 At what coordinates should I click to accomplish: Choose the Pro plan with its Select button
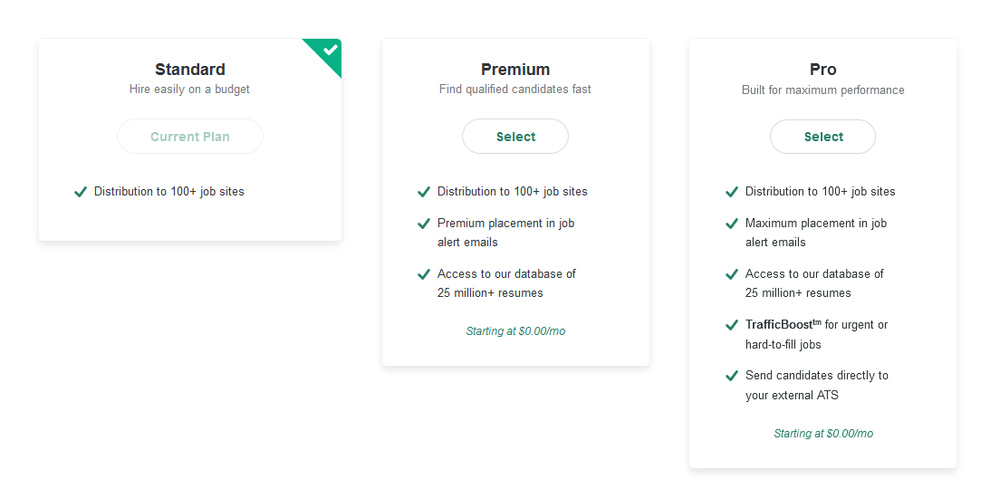(823, 137)
